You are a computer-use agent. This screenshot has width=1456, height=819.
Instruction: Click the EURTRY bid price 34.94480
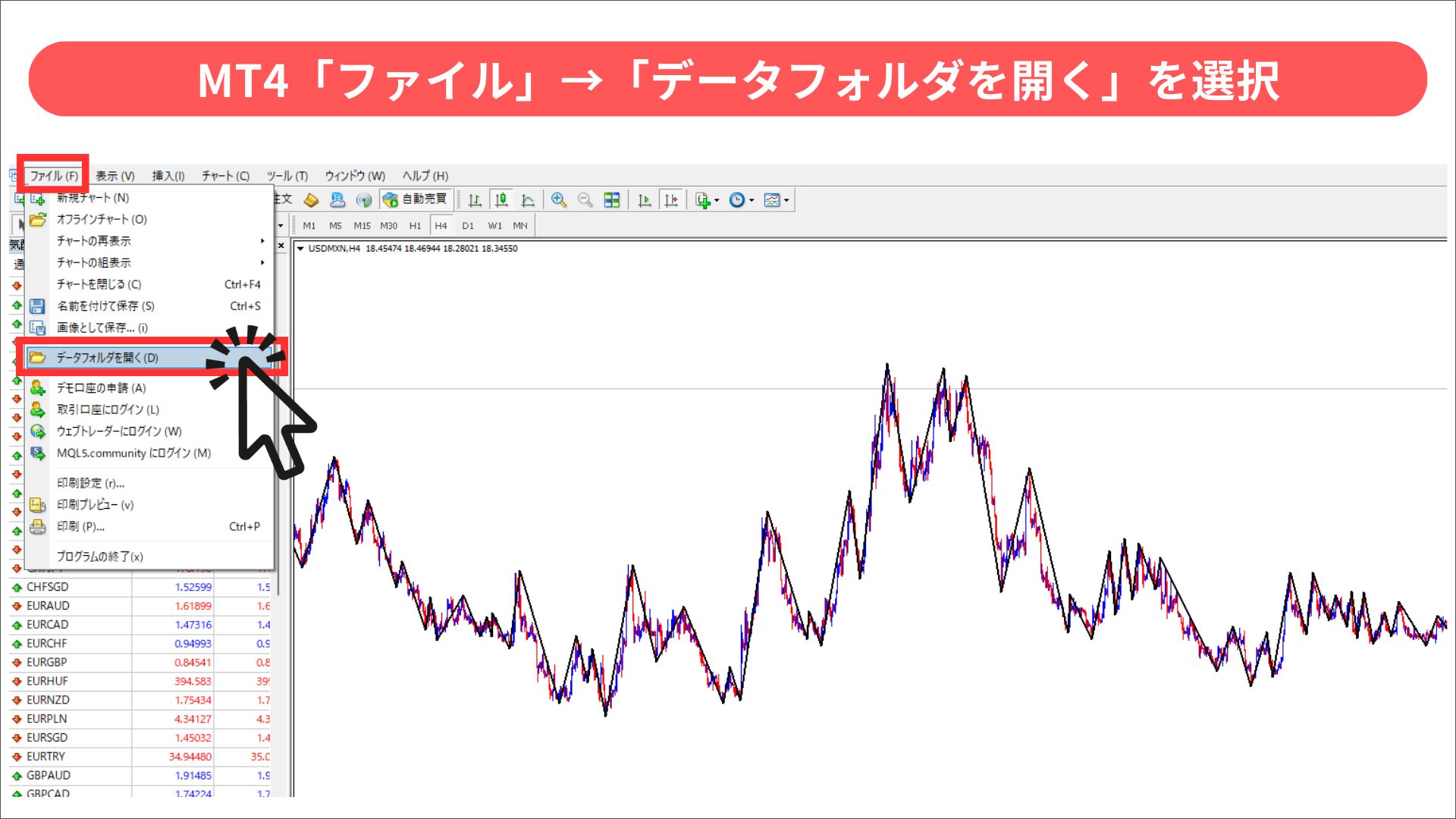190,757
